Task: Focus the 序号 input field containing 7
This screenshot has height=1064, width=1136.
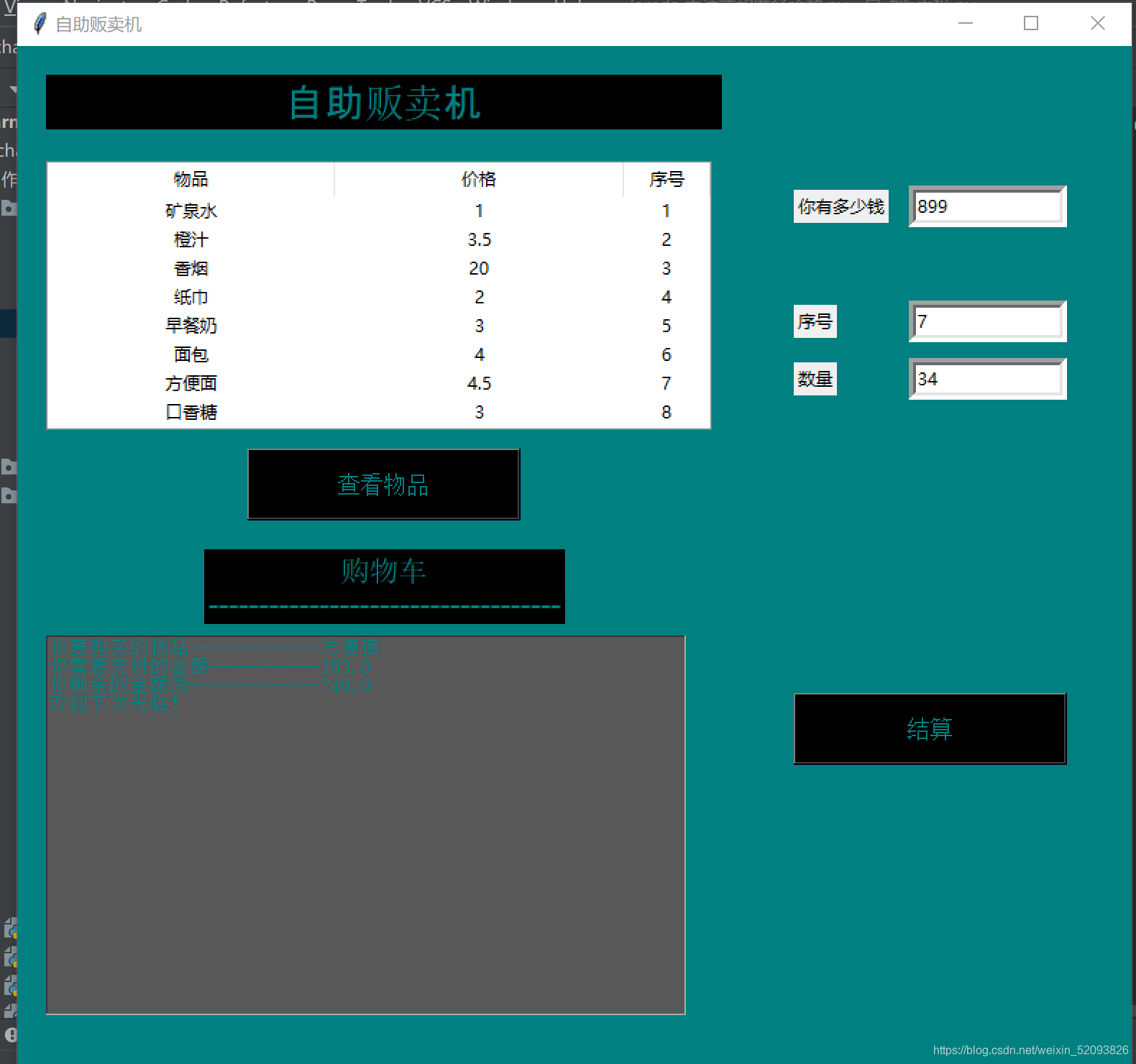Action: tap(987, 321)
